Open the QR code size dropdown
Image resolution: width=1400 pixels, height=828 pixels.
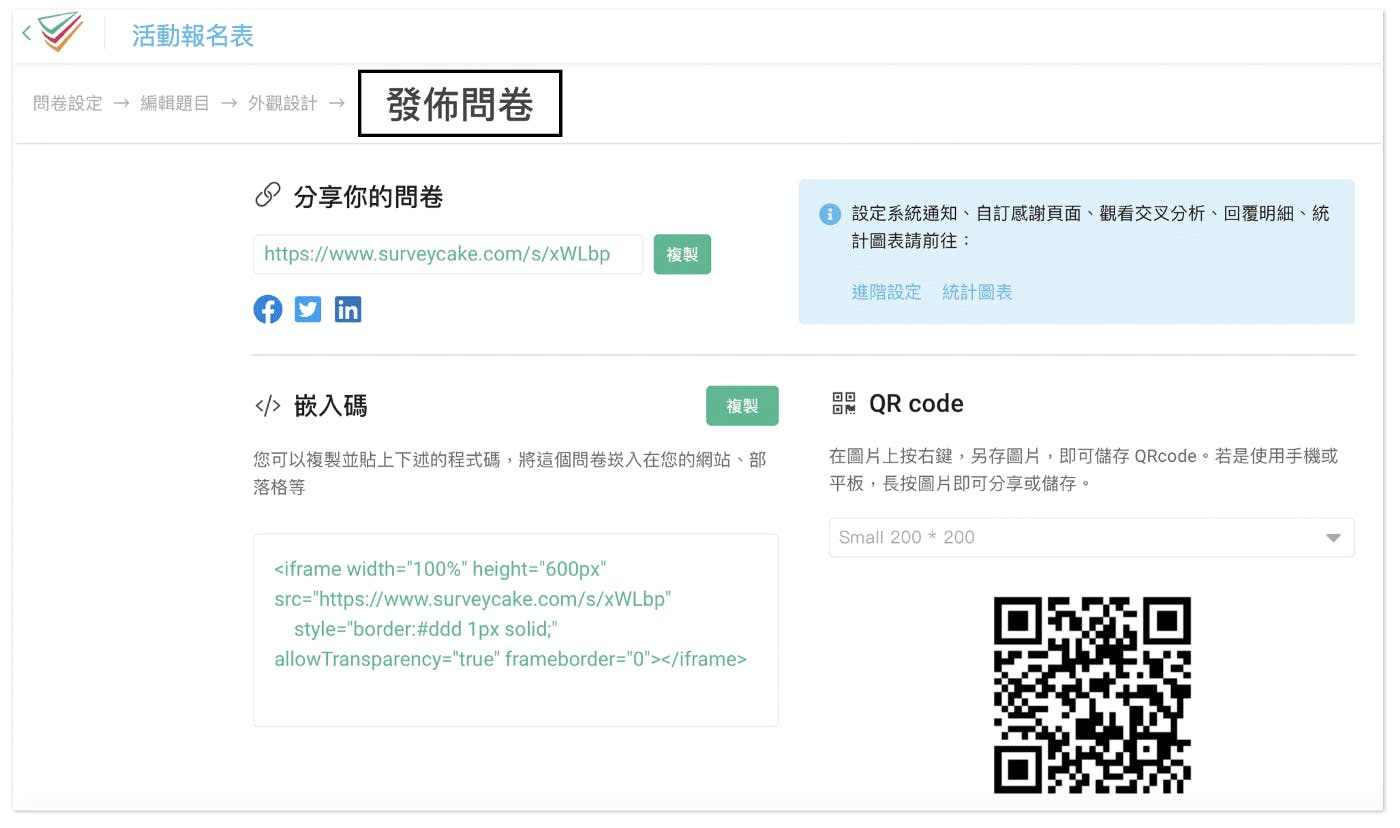(1090, 538)
